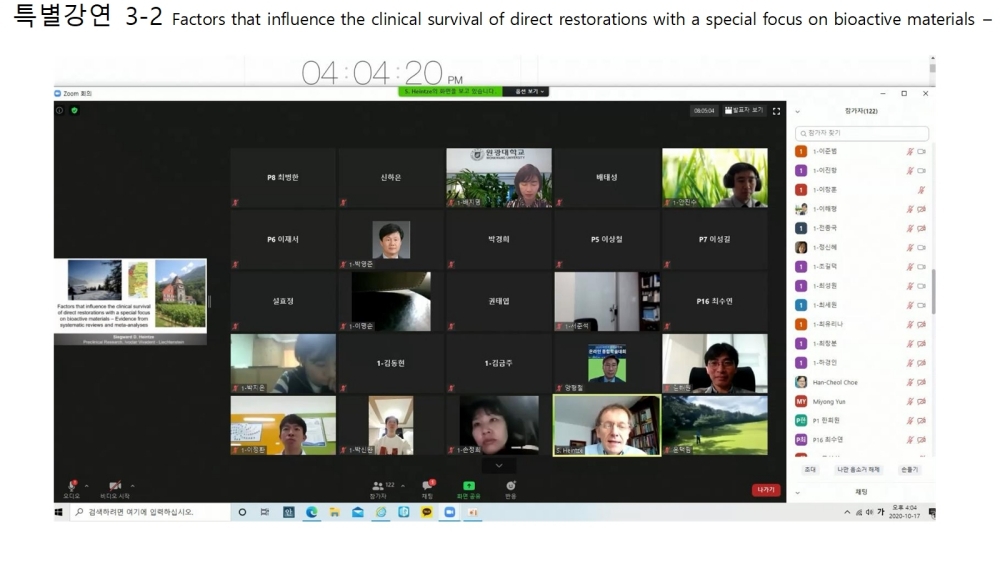Open the participants icon showing 122
This screenshot has width=1000, height=562.
click(378, 486)
